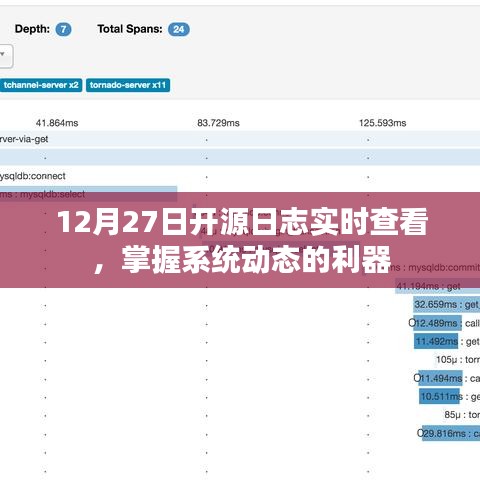Click the Total Spans 24 badge
480x480 pixels.
(x=179, y=29)
